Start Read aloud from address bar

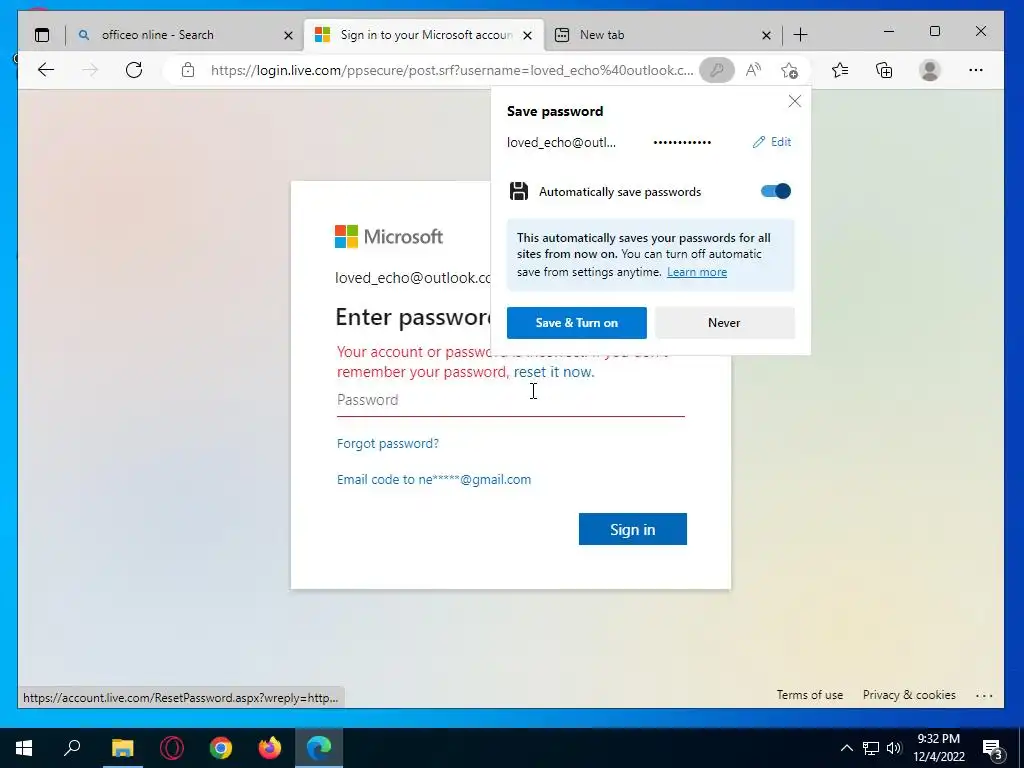pos(753,70)
